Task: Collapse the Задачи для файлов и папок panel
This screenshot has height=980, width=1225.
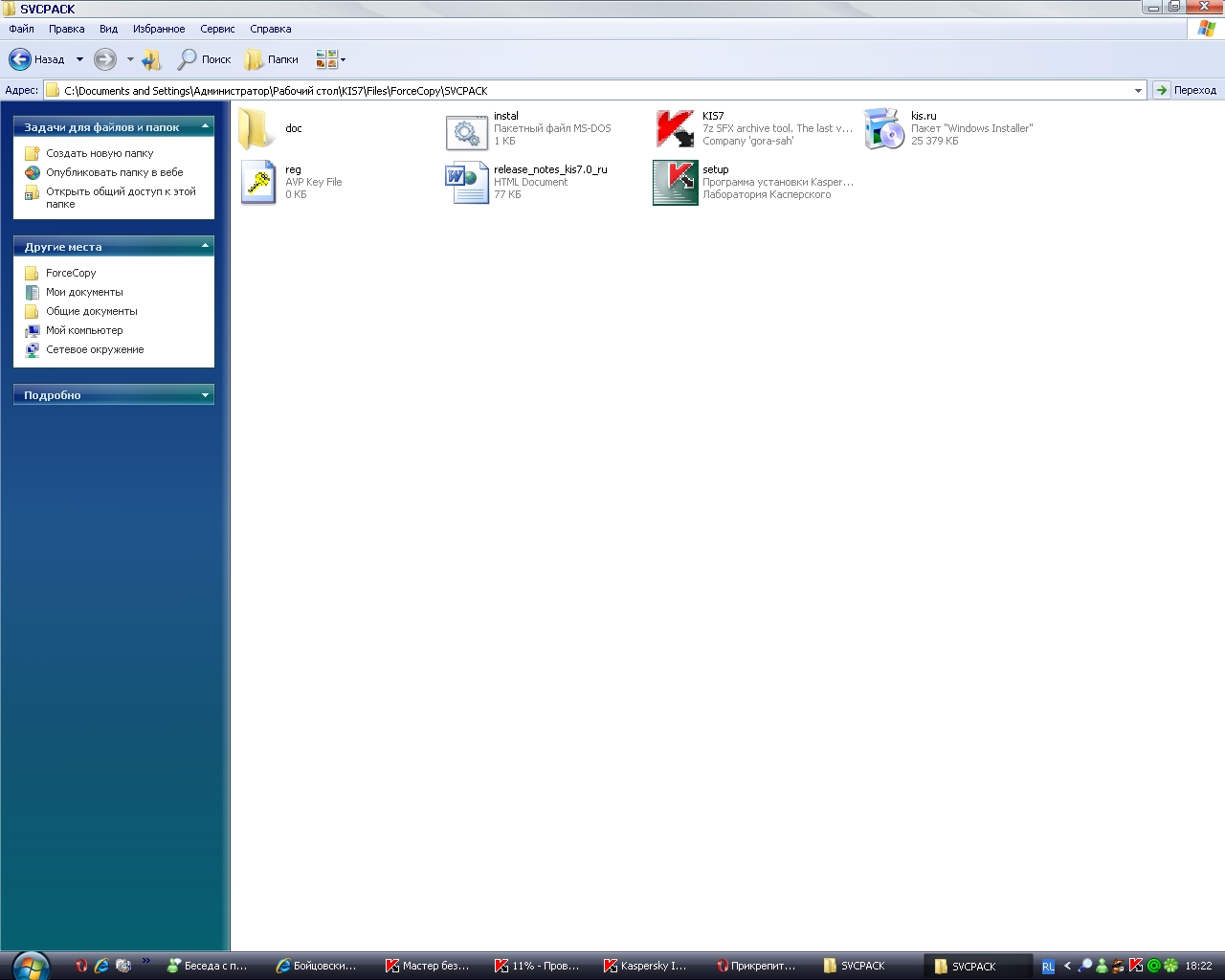Action: click(x=205, y=126)
